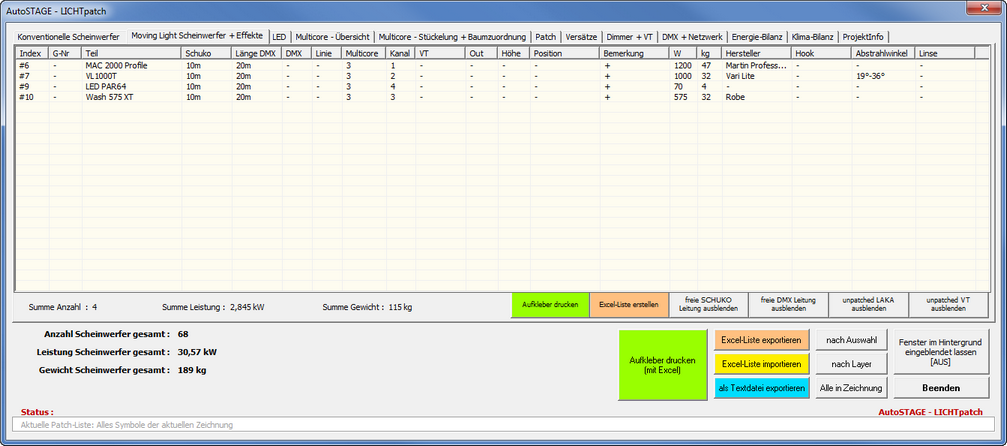
Task: Export list via 'als Textdatei exportieren'
Action: coord(761,388)
